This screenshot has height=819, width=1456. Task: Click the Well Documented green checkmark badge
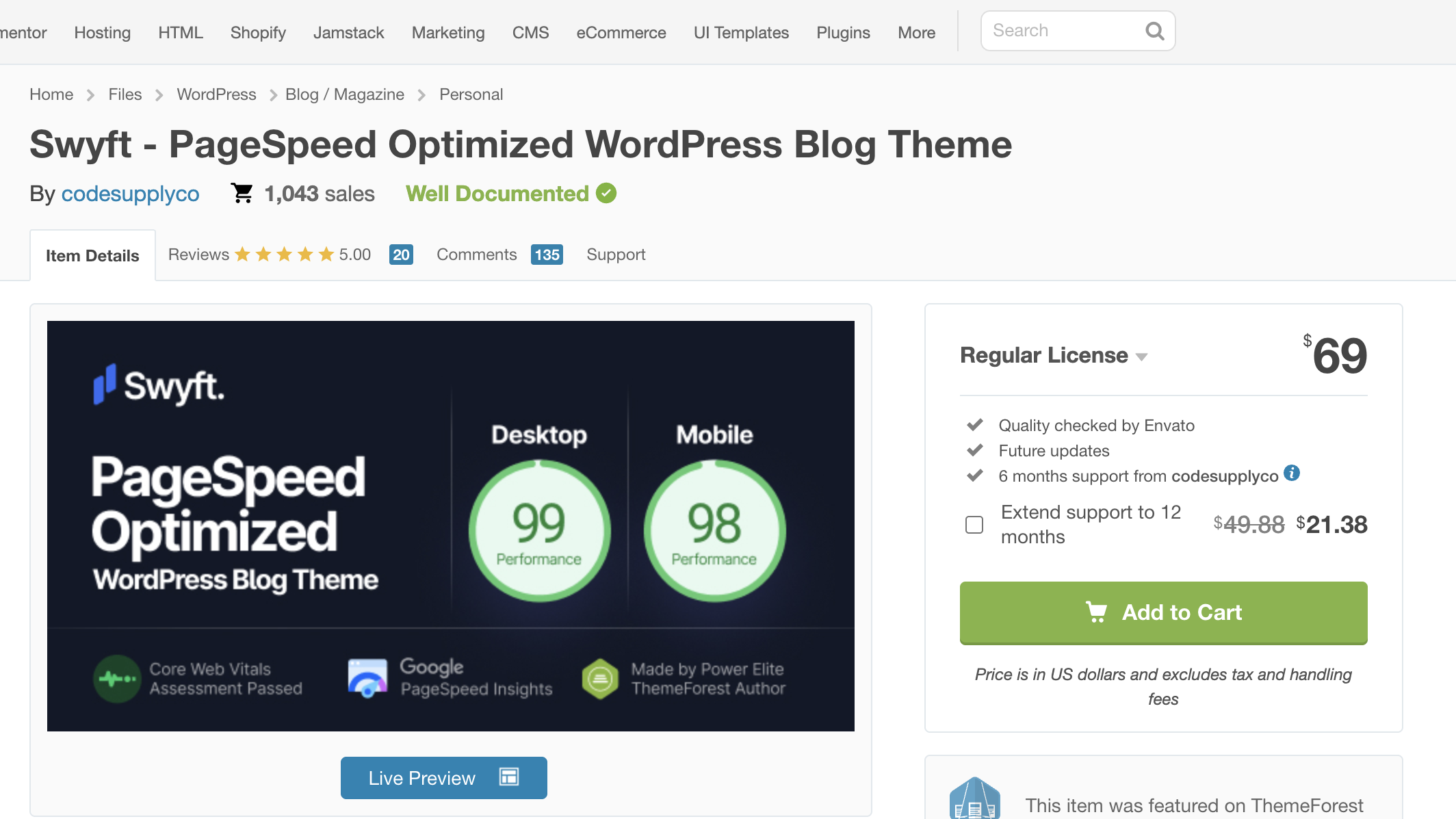606,194
